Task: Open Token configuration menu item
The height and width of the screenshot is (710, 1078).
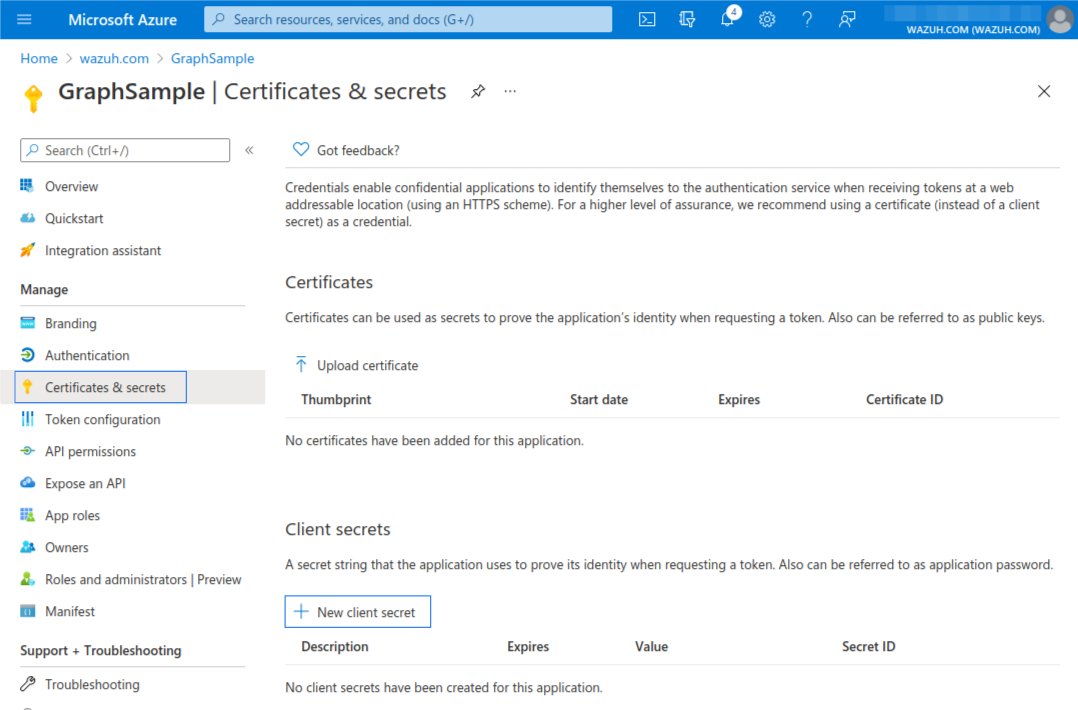Action: point(102,419)
